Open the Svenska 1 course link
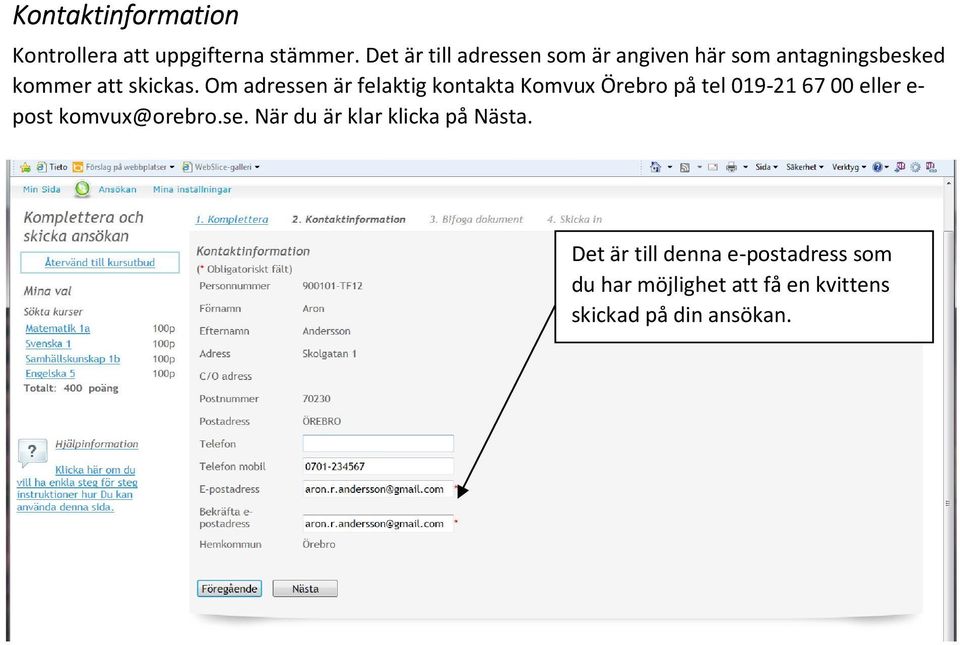Viewport: 960px width, 645px height. click(48, 344)
